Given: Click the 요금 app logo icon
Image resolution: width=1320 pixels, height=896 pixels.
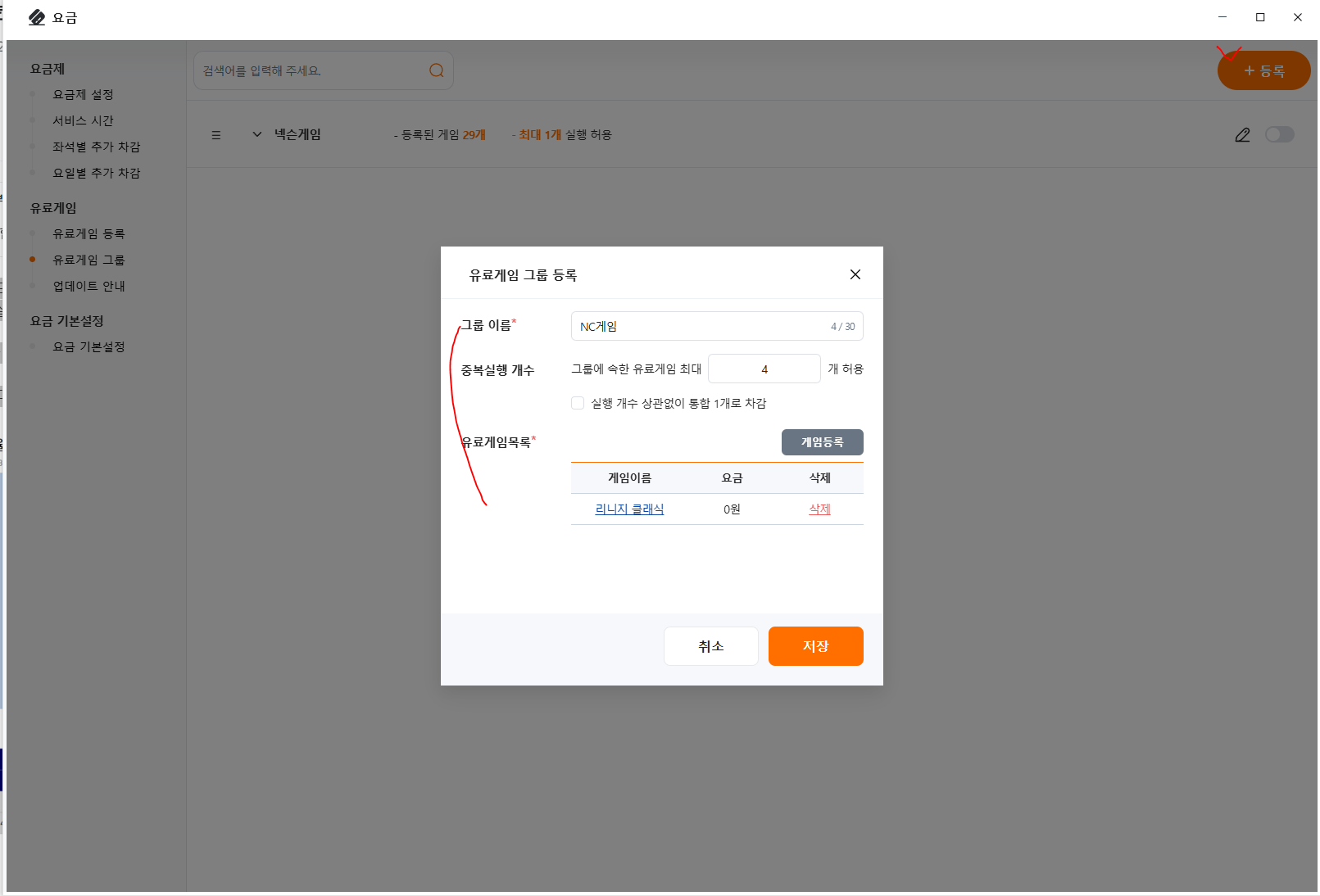Looking at the screenshot, I should coord(37,17).
